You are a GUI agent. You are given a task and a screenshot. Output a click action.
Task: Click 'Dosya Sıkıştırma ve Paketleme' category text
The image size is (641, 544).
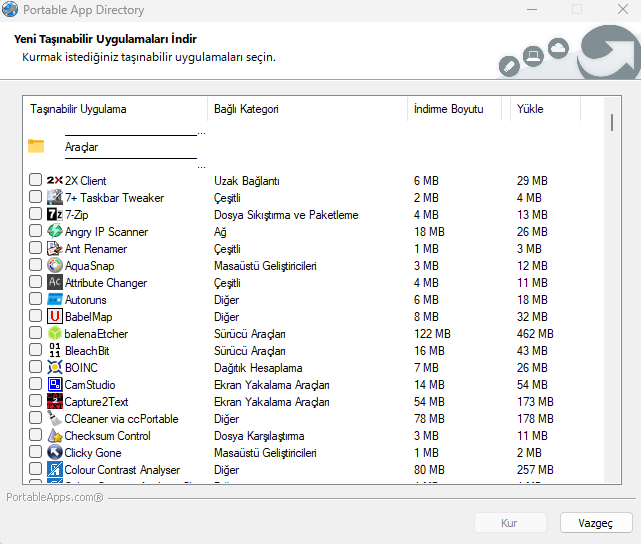(286, 215)
